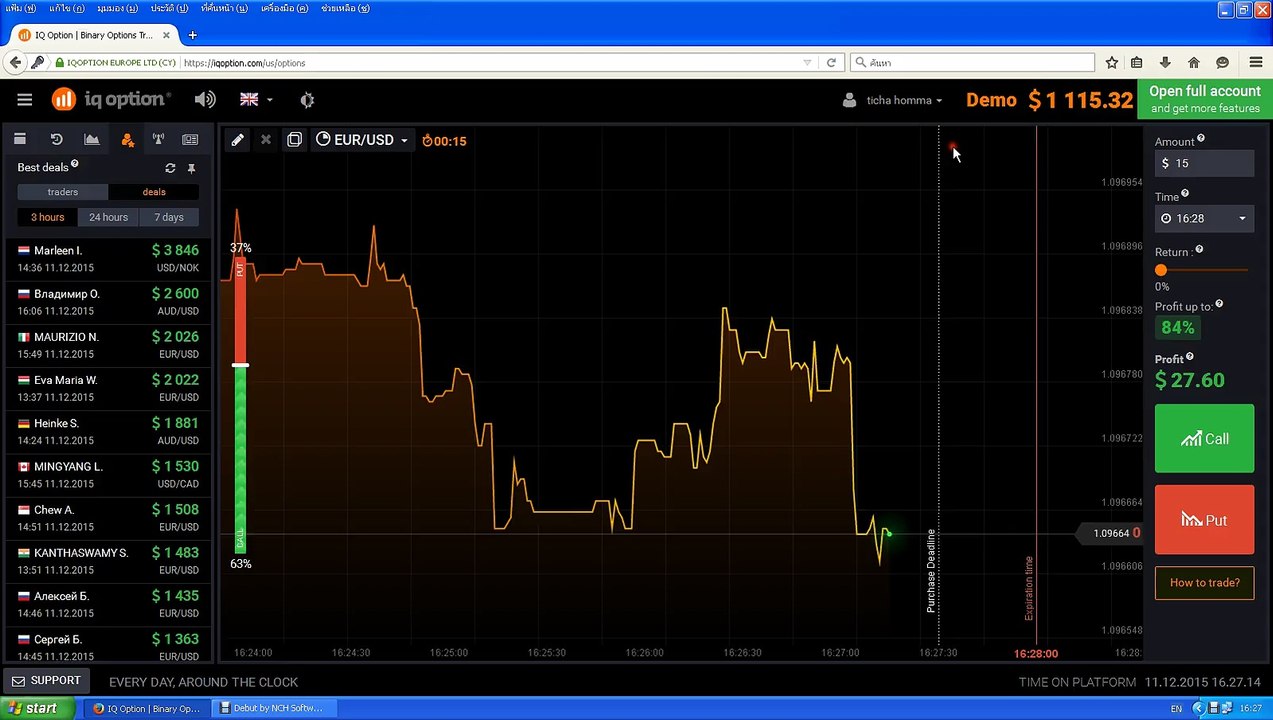The width and height of the screenshot is (1273, 720).
Task: Click the SUPPORT button
Action: pos(46,681)
